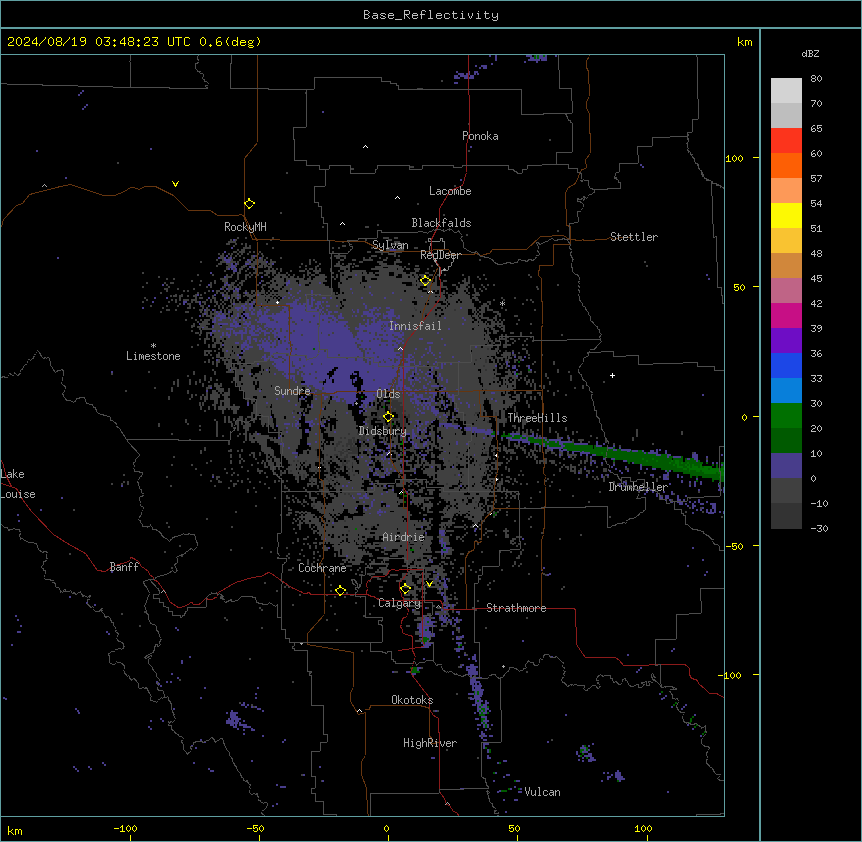The width and height of the screenshot is (862, 842).
Task: Click the Base_Reflectivity title text
Action: click(430, 15)
